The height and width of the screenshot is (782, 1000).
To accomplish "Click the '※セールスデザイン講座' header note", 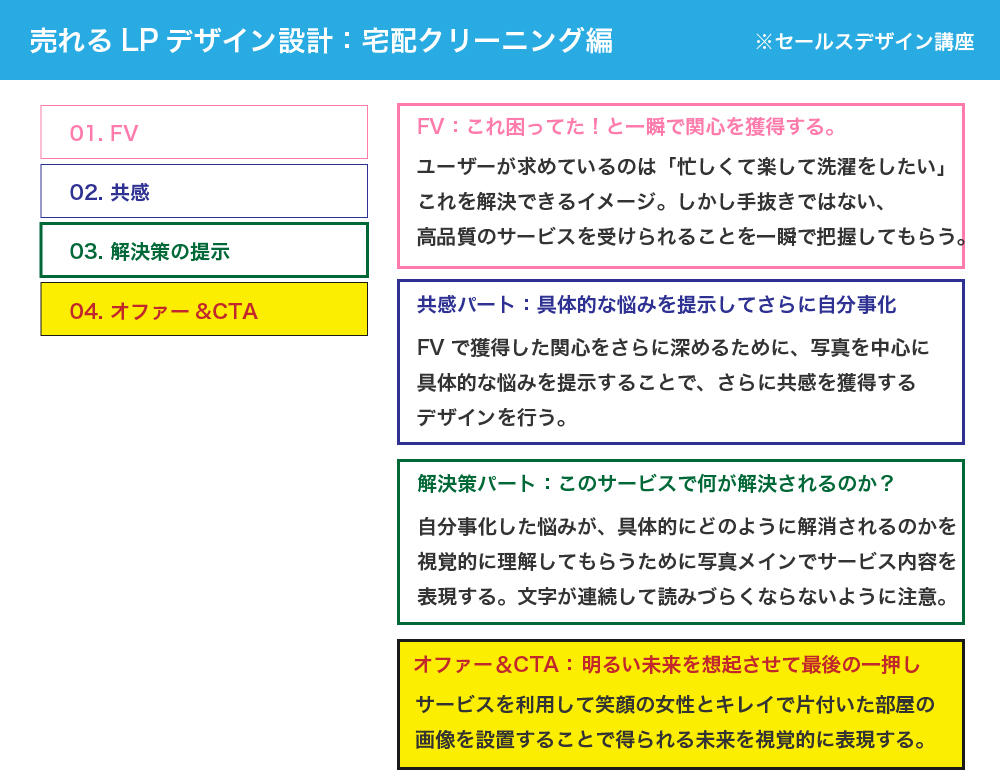I will pyautogui.click(x=864, y=42).
